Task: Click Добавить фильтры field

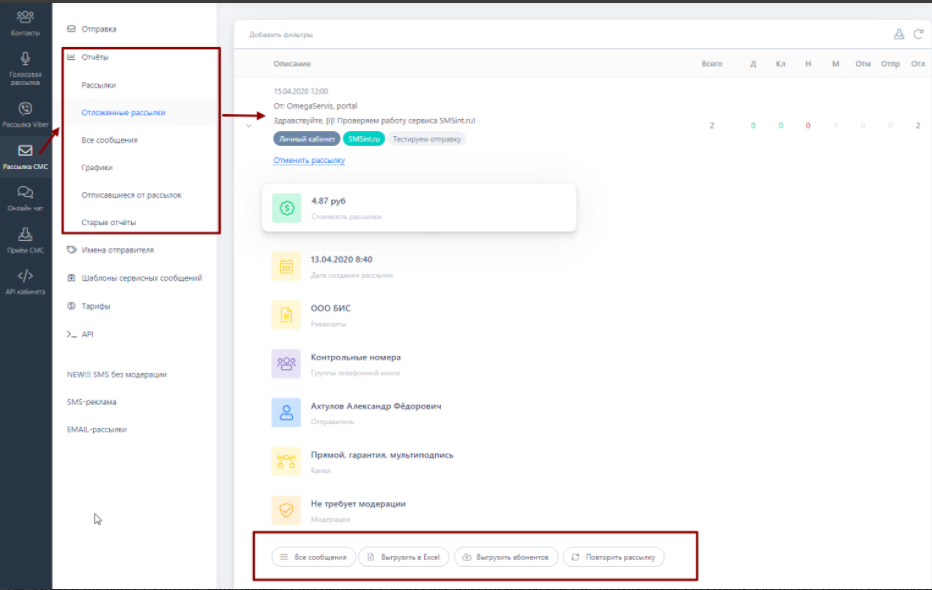Action: (281, 34)
